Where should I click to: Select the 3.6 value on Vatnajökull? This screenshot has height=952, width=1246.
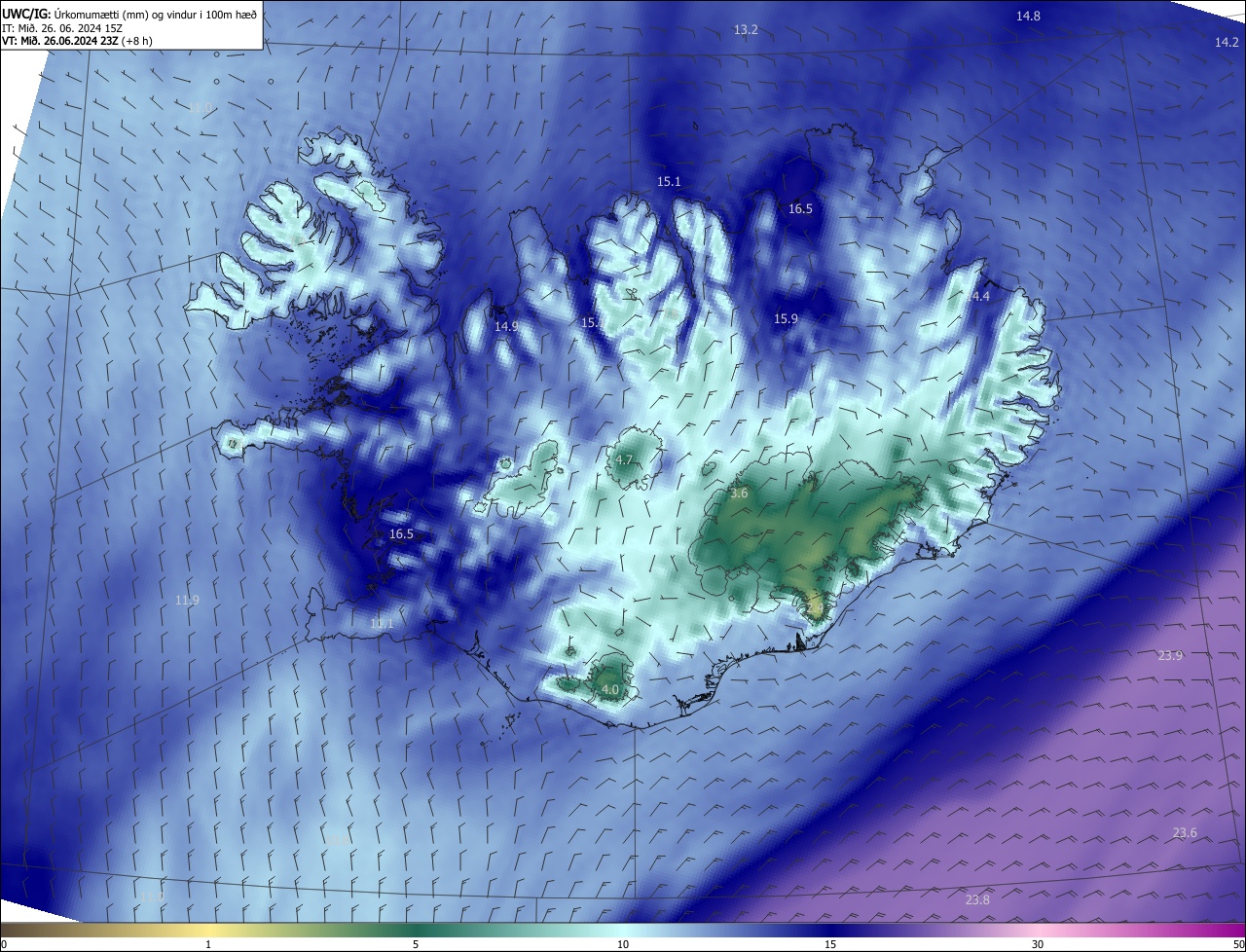[739, 494]
